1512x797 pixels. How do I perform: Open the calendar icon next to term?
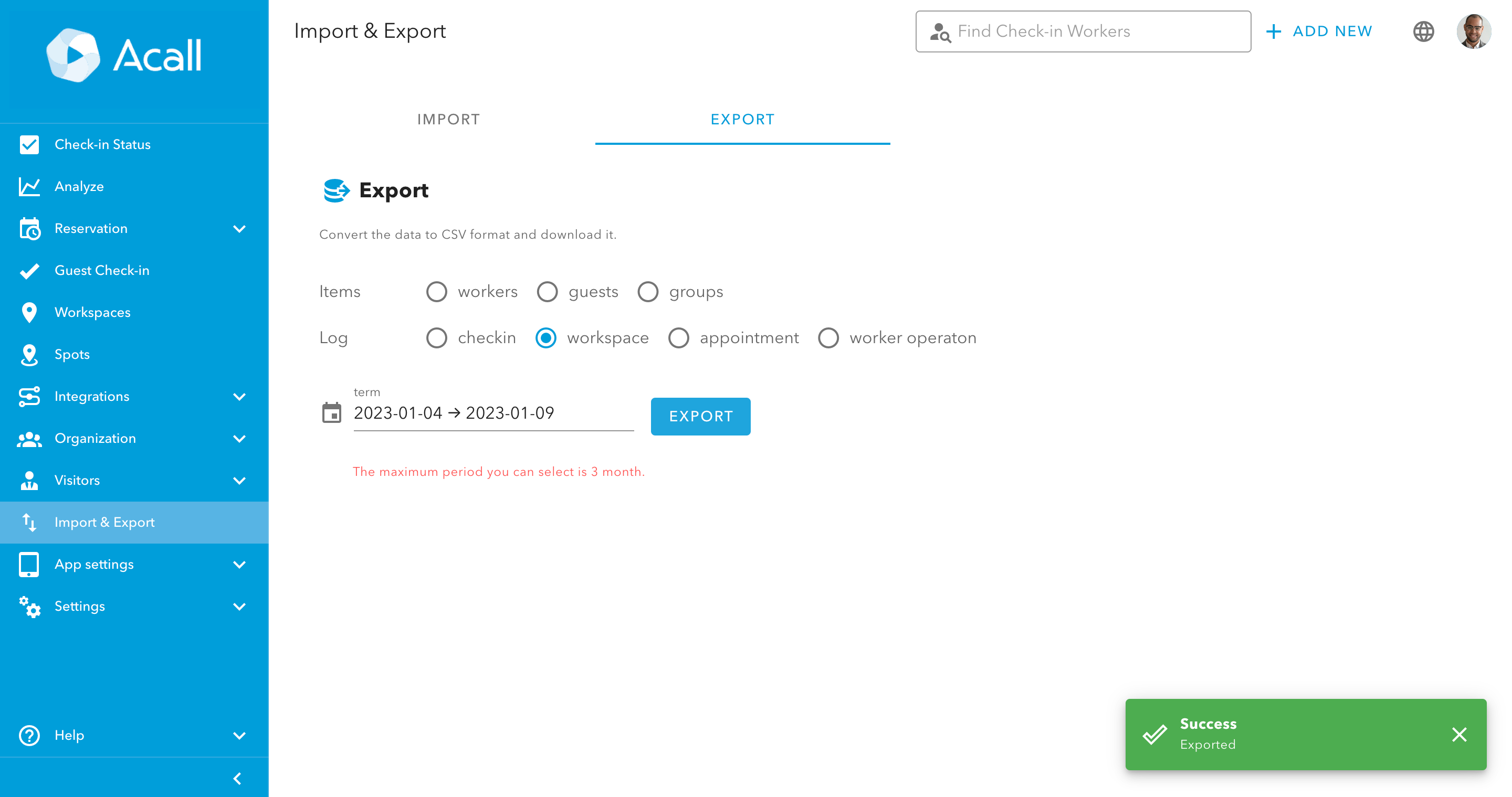click(x=332, y=413)
